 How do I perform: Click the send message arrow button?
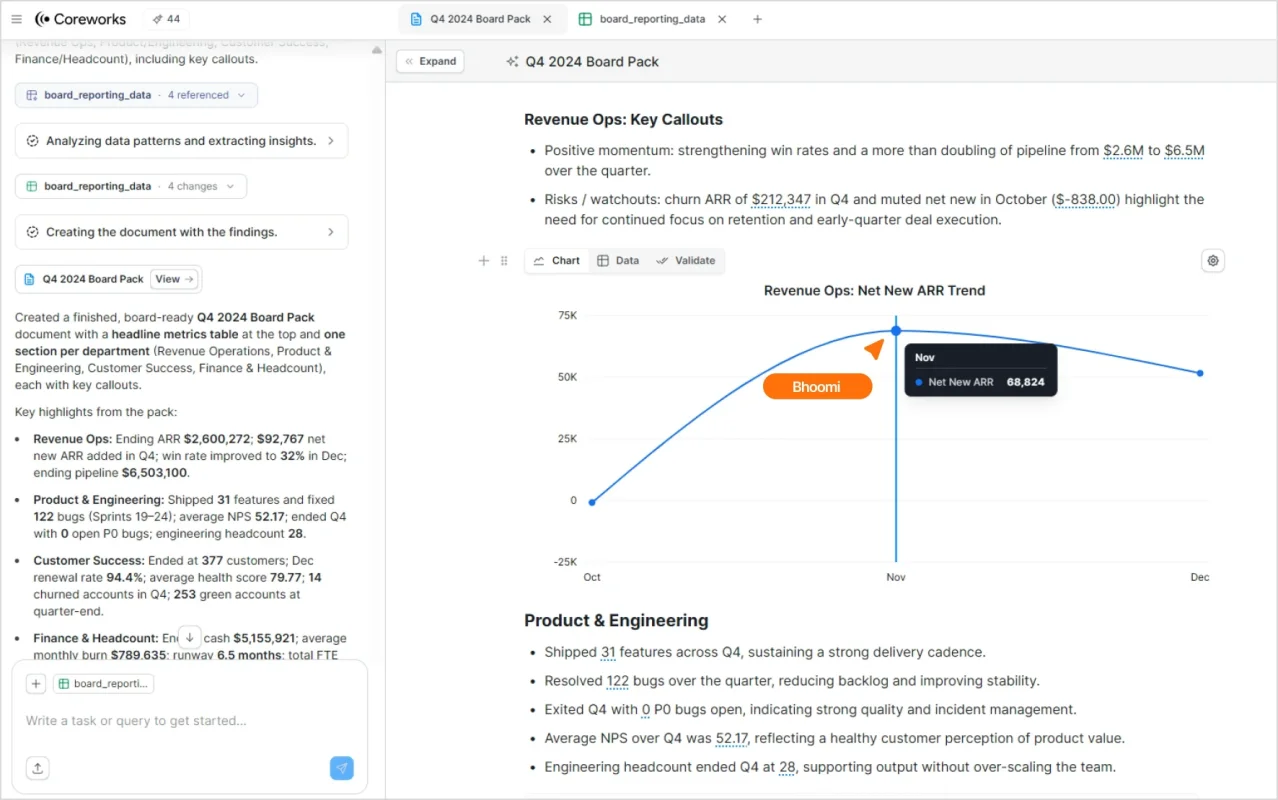(x=341, y=768)
